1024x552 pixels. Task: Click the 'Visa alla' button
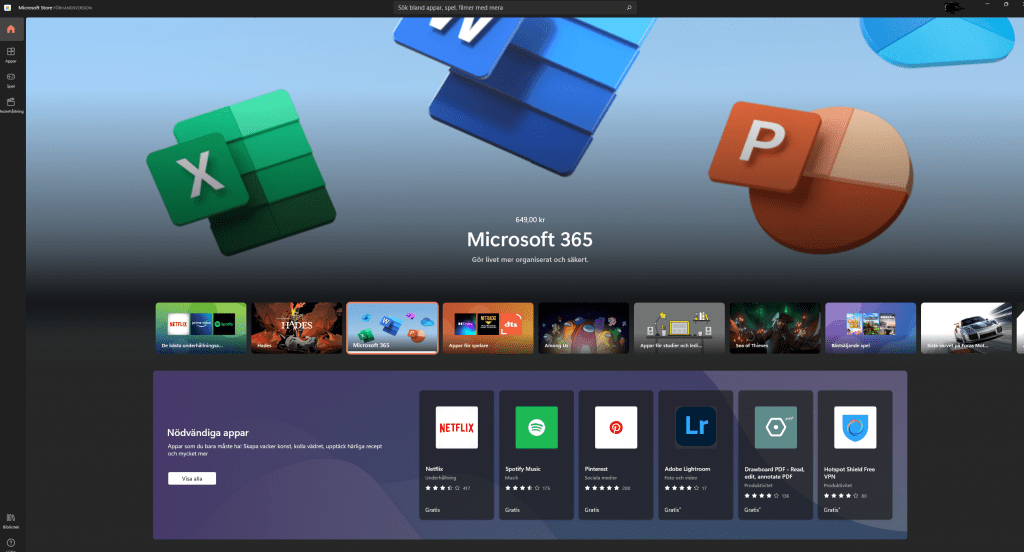(x=192, y=479)
